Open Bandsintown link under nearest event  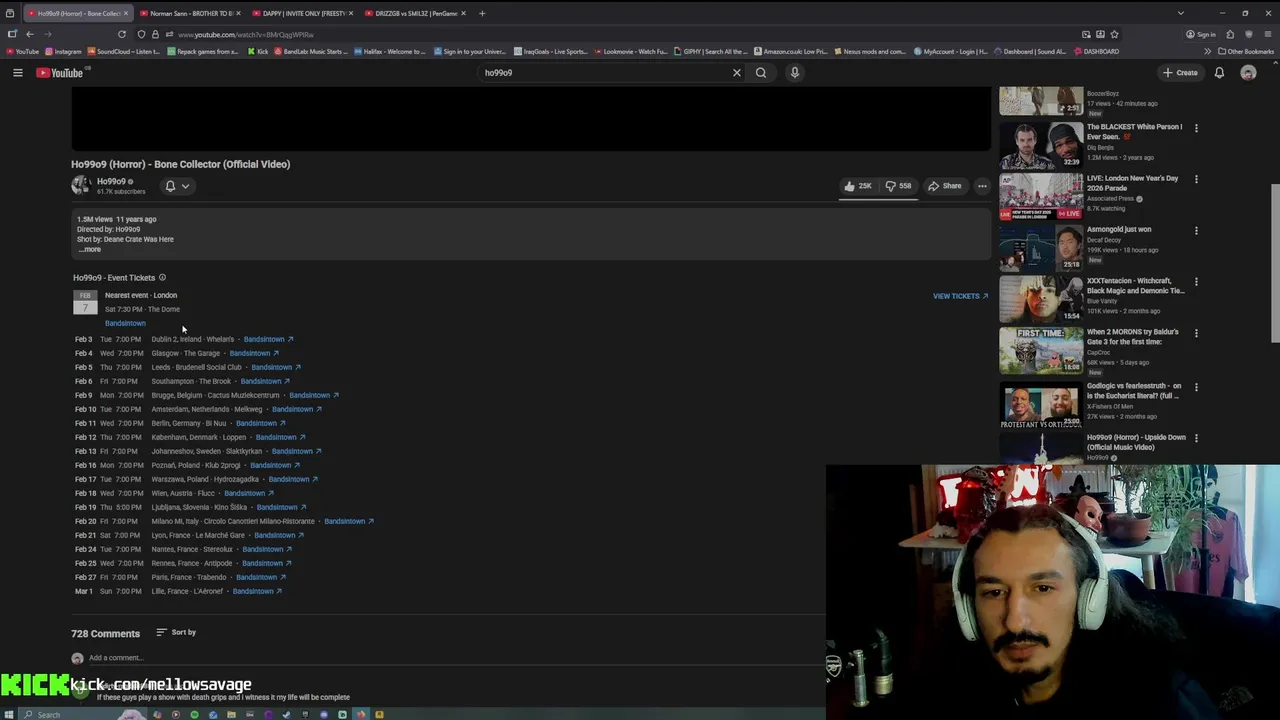125,323
